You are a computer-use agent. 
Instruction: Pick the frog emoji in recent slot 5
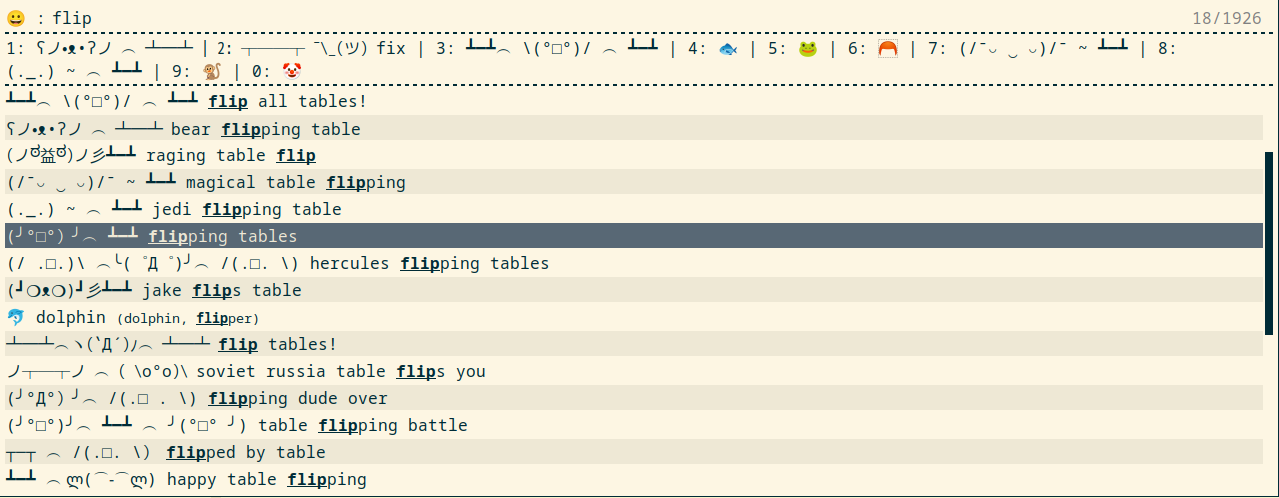click(807, 48)
